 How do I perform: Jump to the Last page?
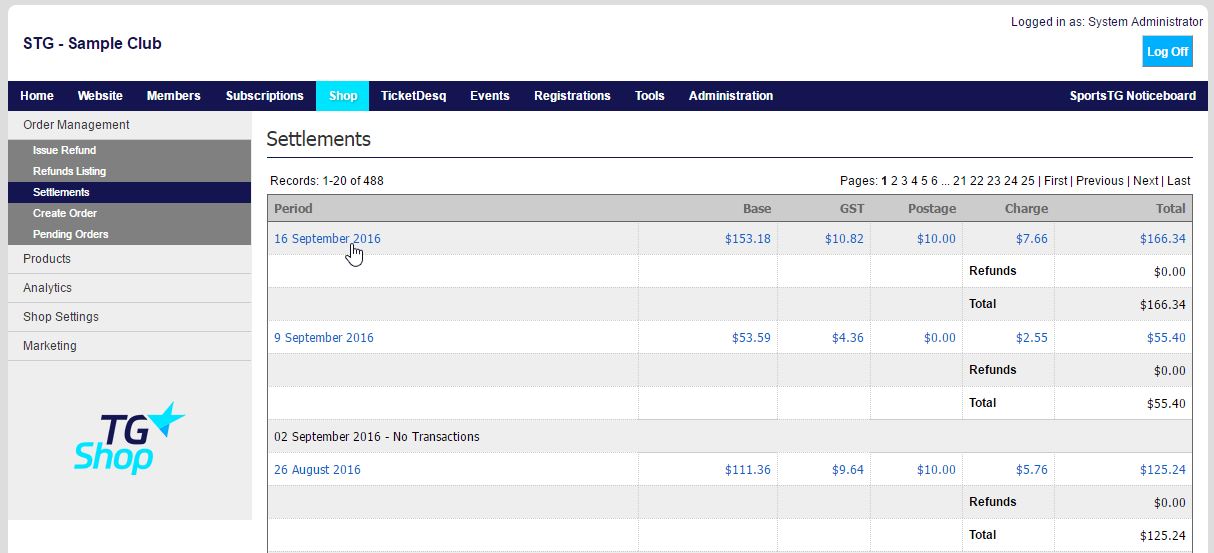tap(1179, 181)
